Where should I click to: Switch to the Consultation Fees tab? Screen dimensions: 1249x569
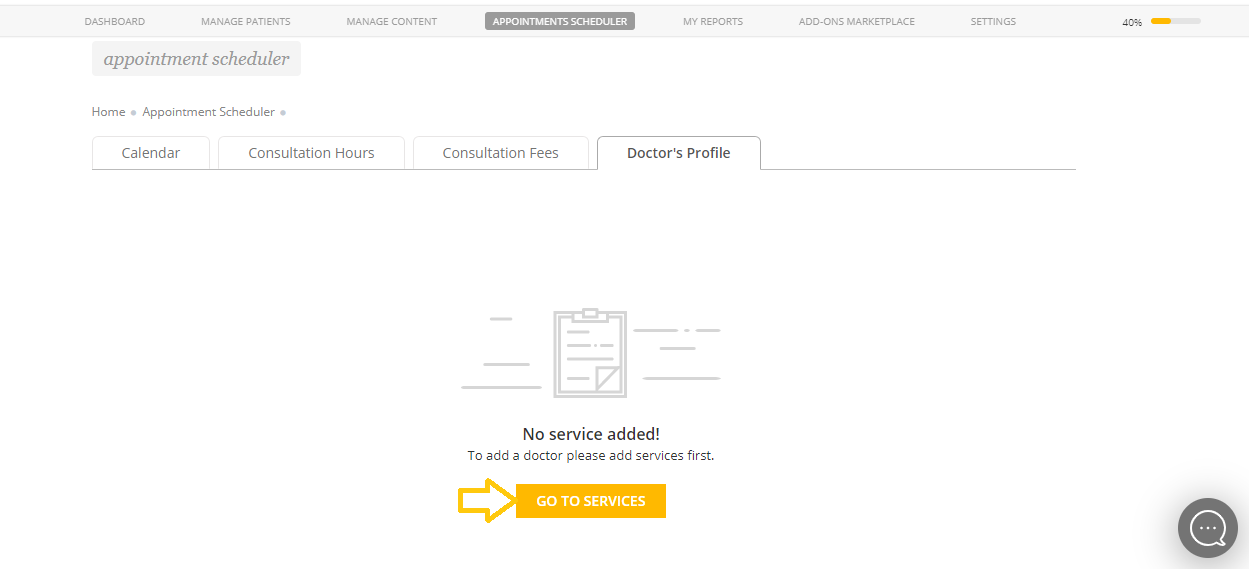501,153
